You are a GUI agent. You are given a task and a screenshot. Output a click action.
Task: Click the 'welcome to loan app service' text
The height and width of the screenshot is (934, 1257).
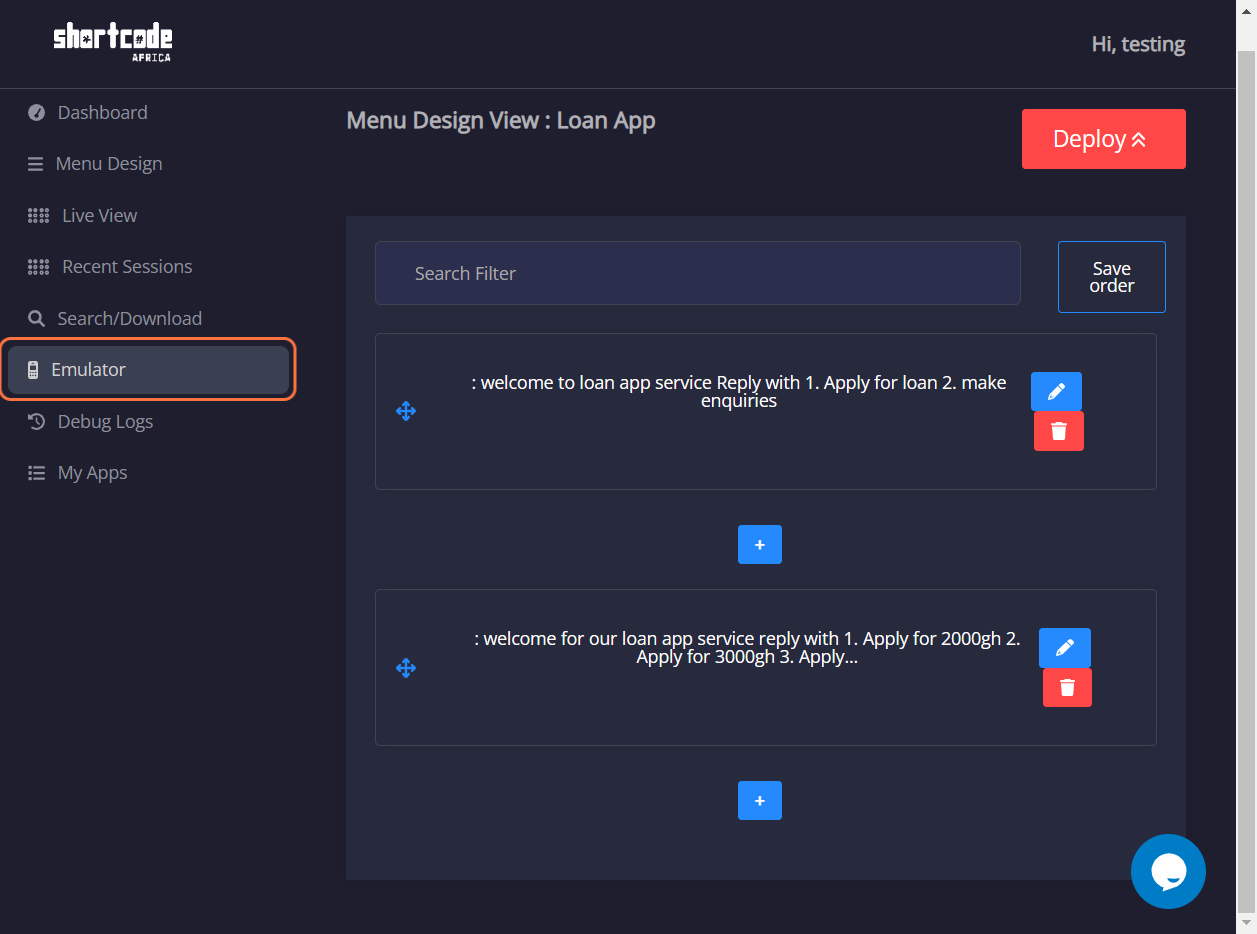click(x=739, y=392)
